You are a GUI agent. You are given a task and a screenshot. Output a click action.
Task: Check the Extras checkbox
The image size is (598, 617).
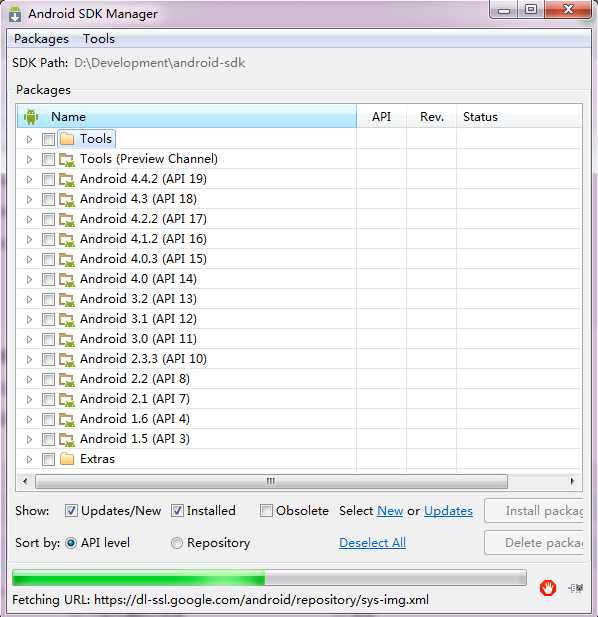[48, 460]
